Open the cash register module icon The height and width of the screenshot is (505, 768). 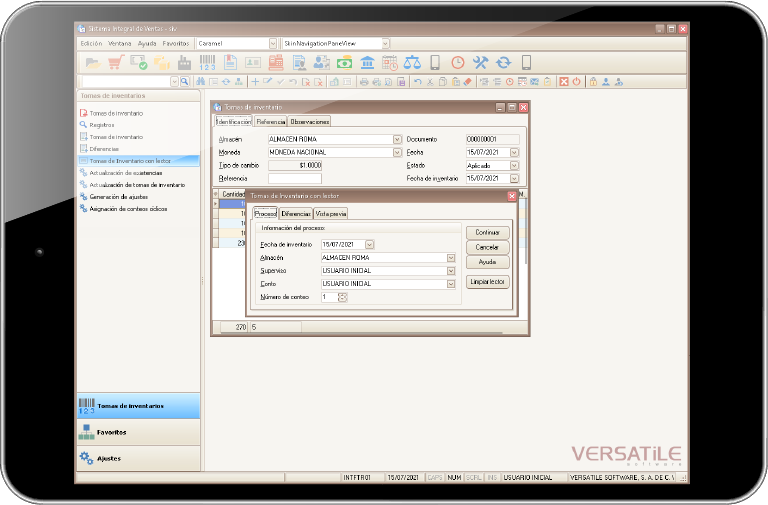(x=276, y=63)
